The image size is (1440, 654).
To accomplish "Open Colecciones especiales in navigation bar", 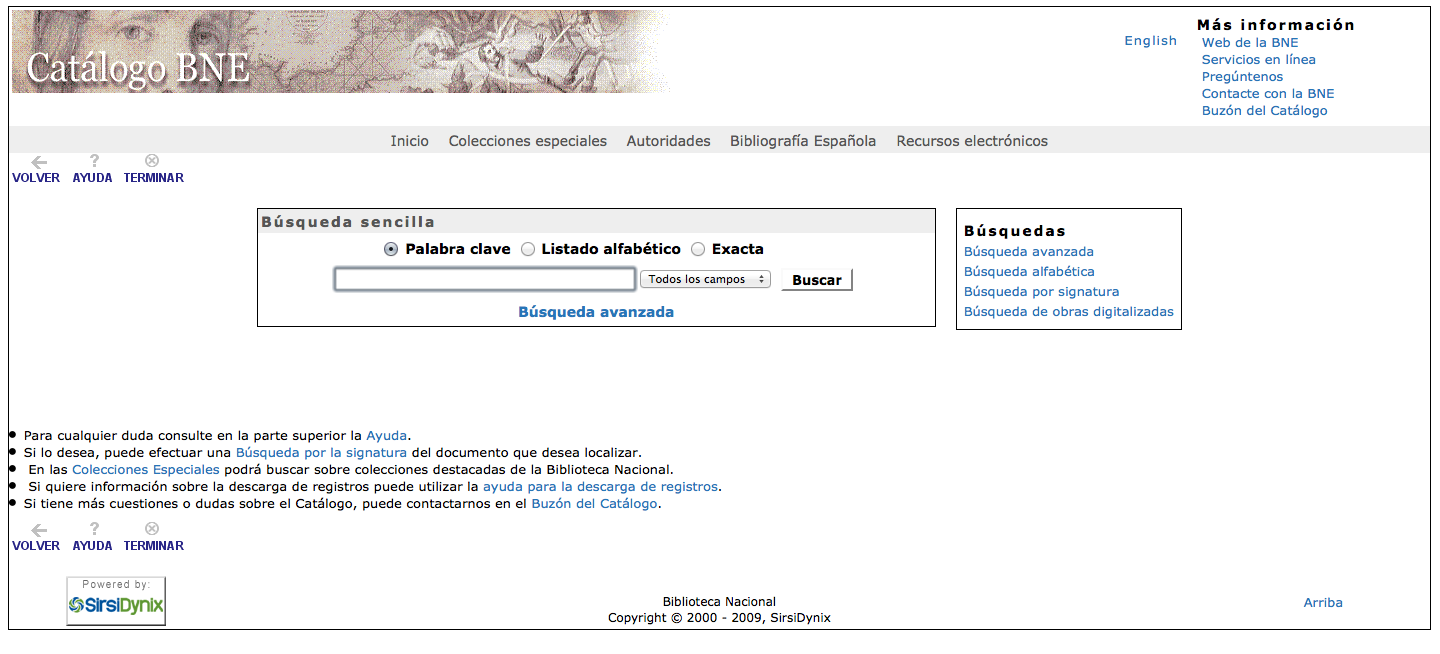I will coord(527,141).
